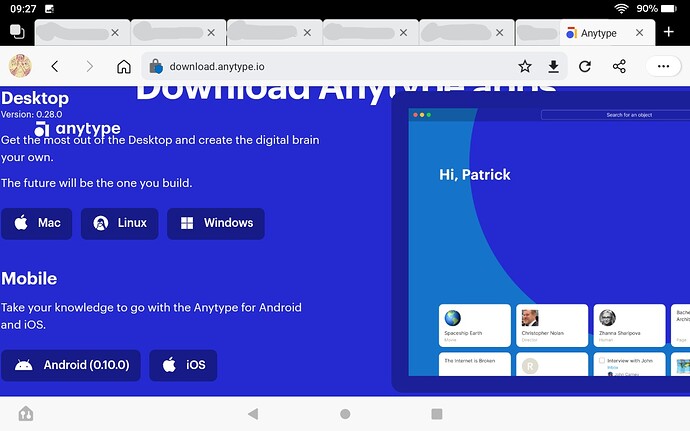This screenshot has width=690, height=431.
Task: Tap the browser home icon
Action: [124, 67]
